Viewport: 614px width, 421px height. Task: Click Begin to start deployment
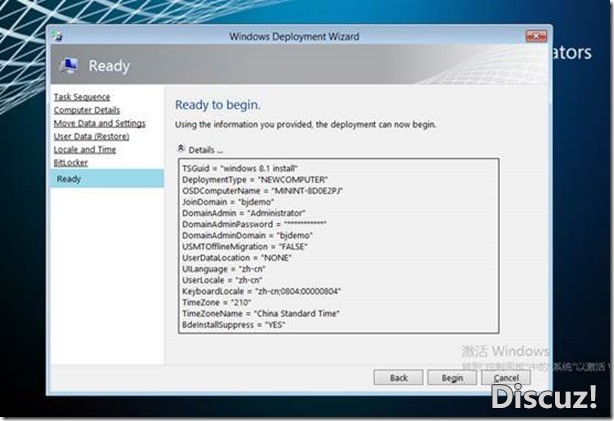pos(452,378)
